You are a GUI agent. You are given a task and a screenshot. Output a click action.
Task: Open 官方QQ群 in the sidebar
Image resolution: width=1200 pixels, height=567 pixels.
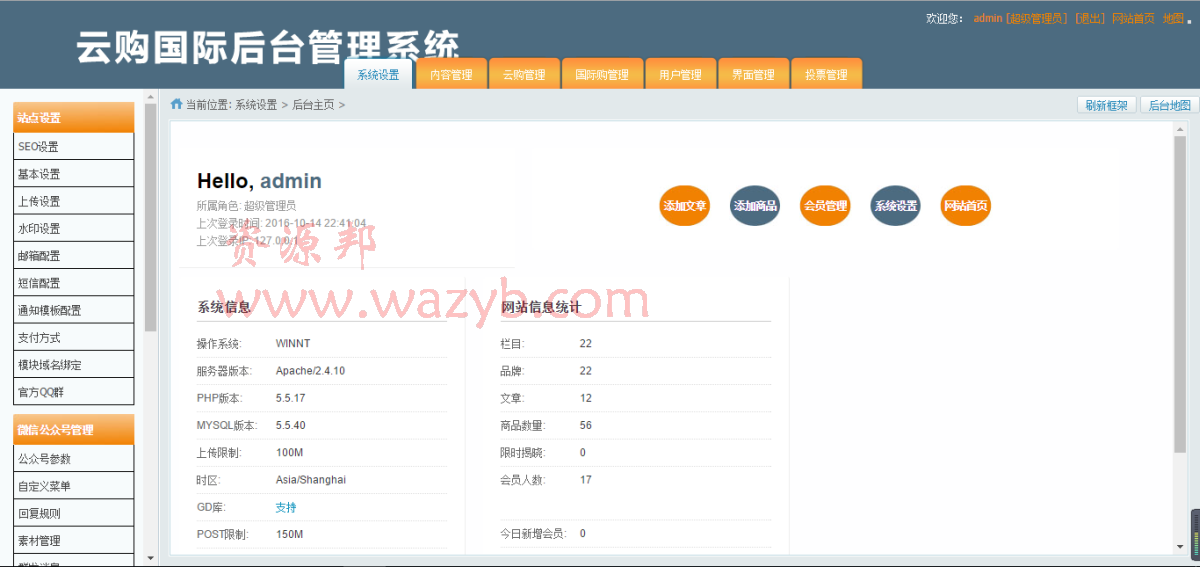point(74,392)
